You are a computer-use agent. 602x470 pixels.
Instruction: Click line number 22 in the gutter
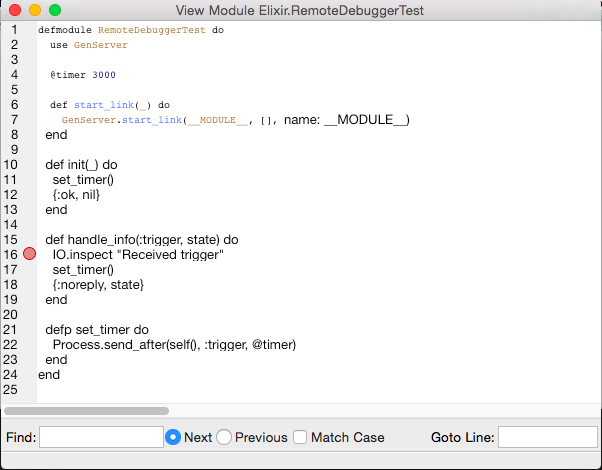pyautogui.click(x=12, y=345)
